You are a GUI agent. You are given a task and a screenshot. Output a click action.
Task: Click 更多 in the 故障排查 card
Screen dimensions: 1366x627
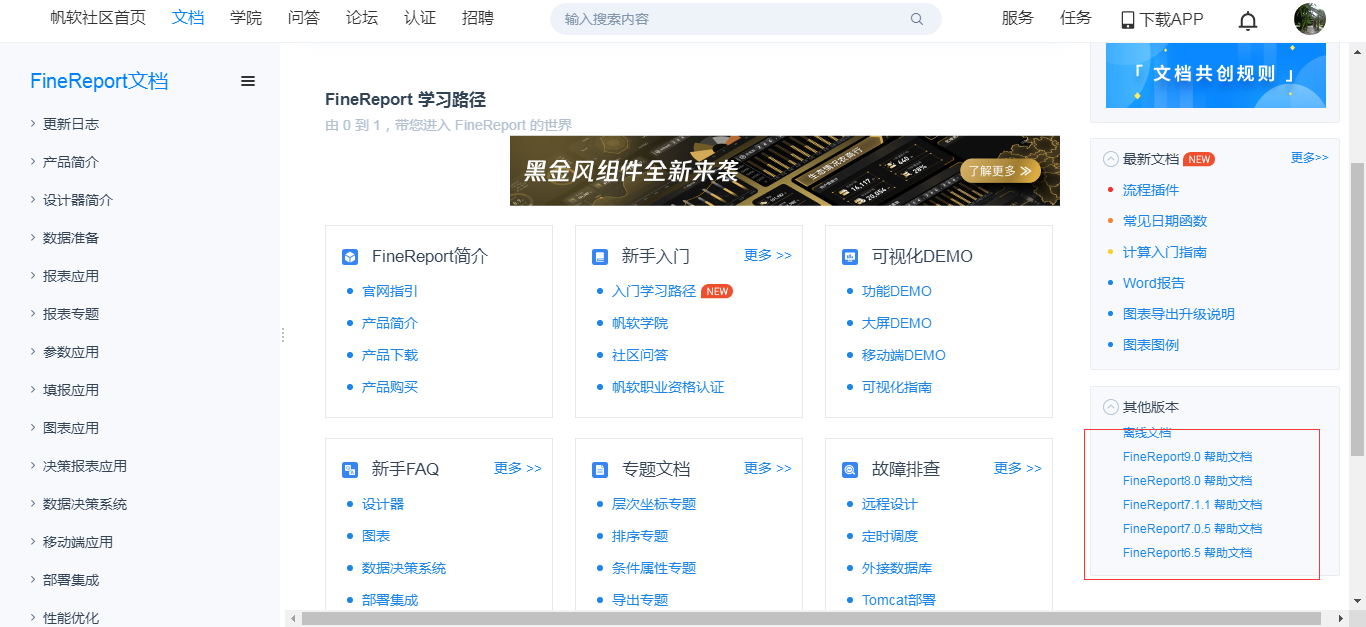[1017, 468]
